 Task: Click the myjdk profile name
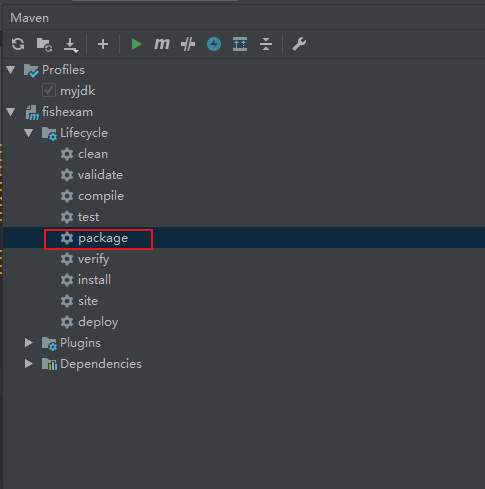(x=78, y=91)
